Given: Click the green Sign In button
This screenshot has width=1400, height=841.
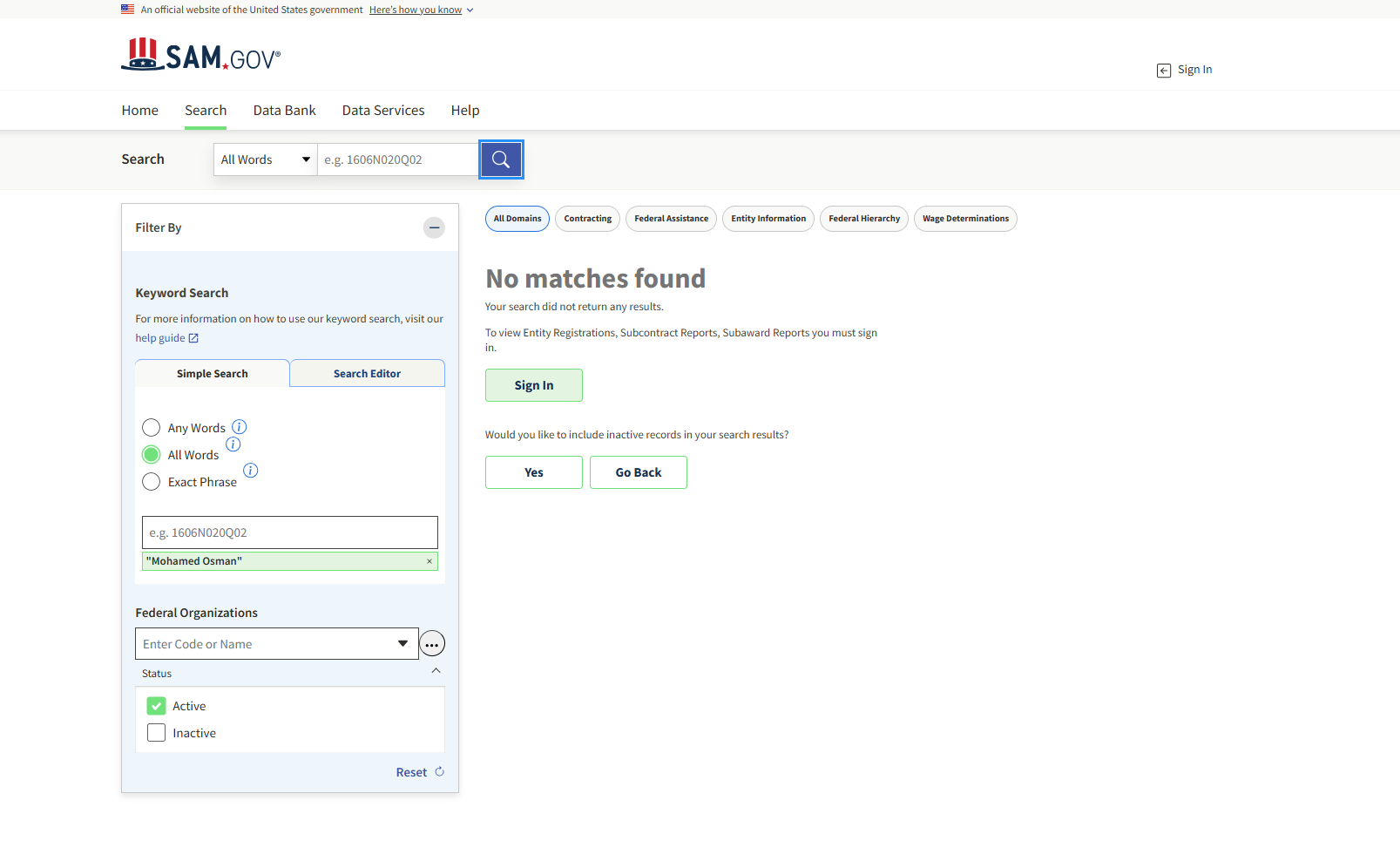Looking at the screenshot, I should point(533,385).
